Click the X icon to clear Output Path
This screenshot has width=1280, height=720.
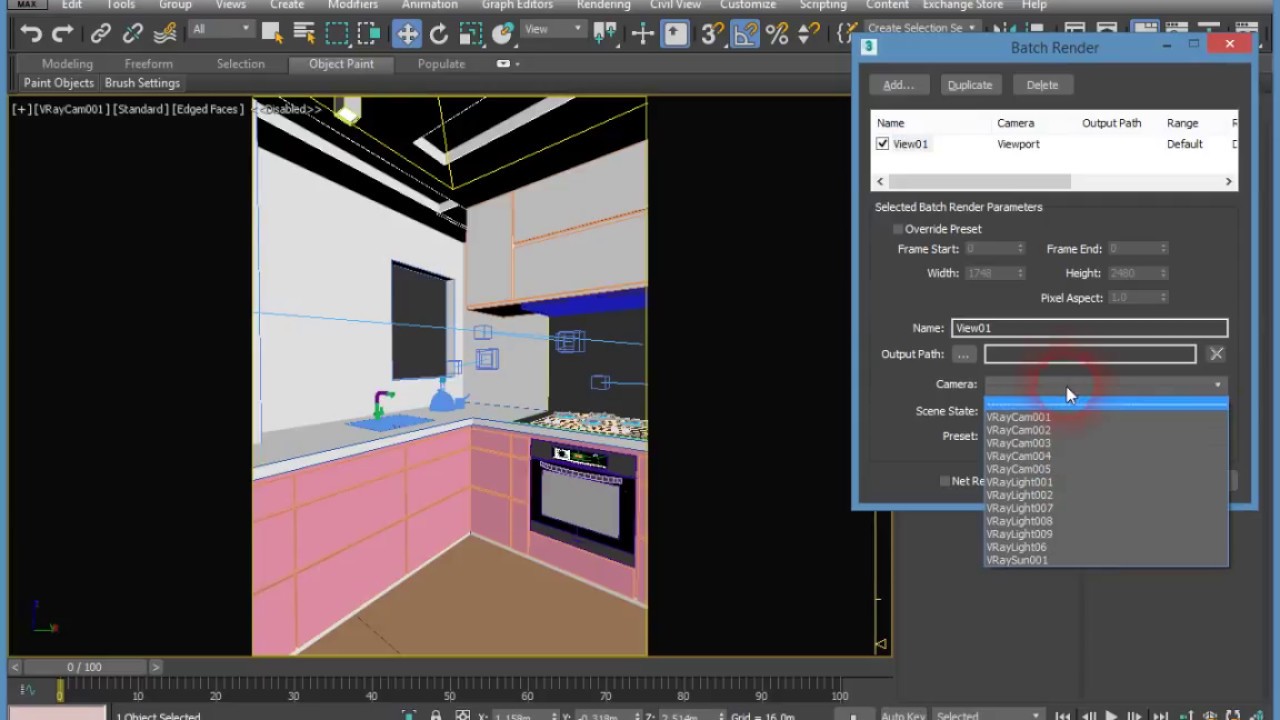click(1216, 354)
